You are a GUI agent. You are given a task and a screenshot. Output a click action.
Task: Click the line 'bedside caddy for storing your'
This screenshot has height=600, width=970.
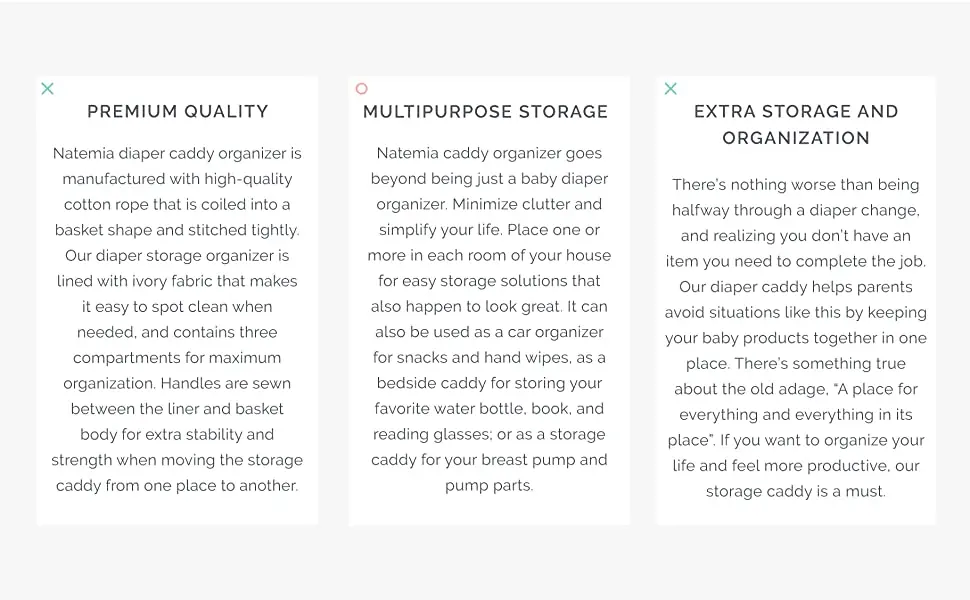(x=489, y=383)
